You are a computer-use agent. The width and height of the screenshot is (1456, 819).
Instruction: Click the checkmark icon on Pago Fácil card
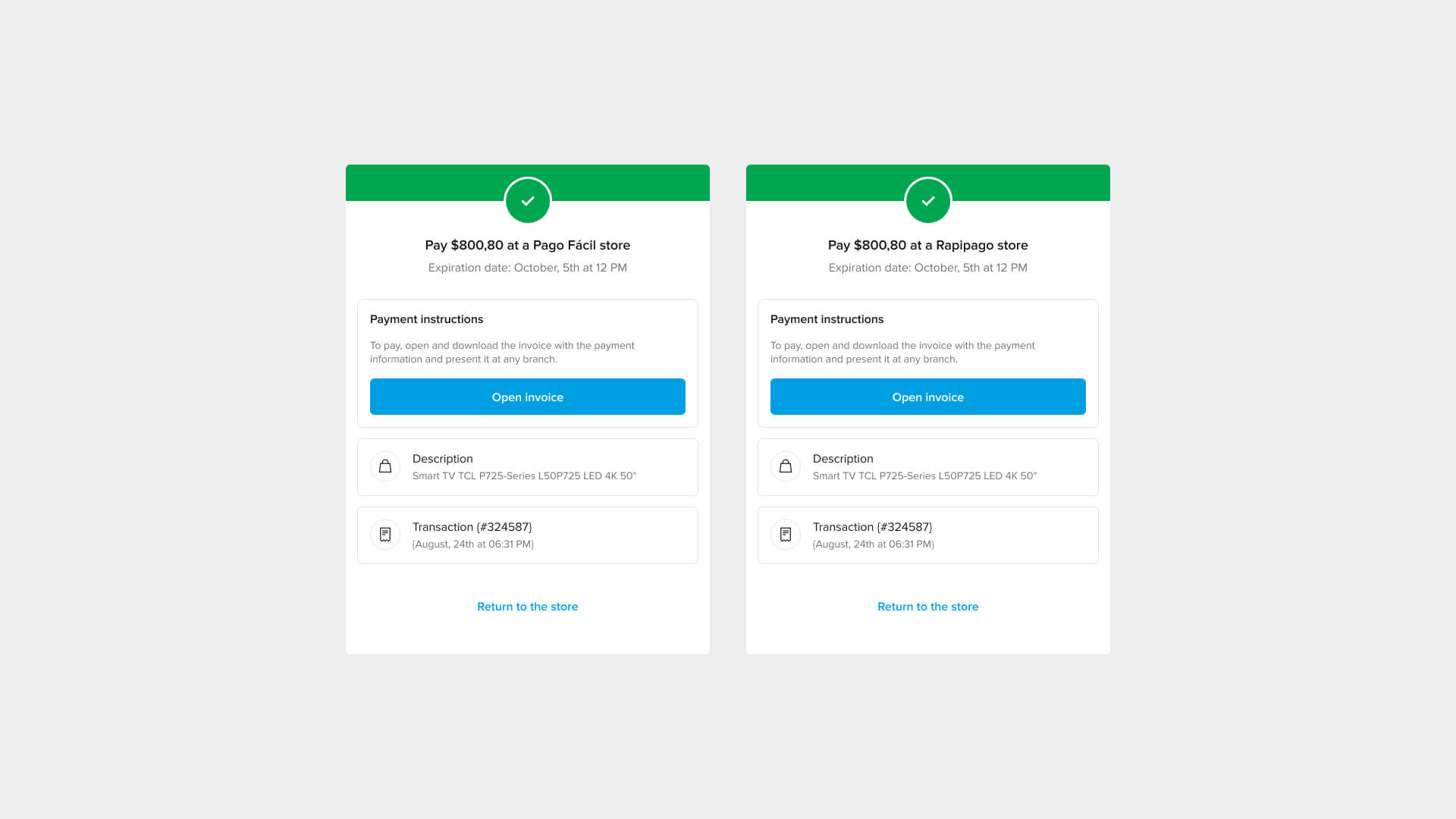pos(527,200)
